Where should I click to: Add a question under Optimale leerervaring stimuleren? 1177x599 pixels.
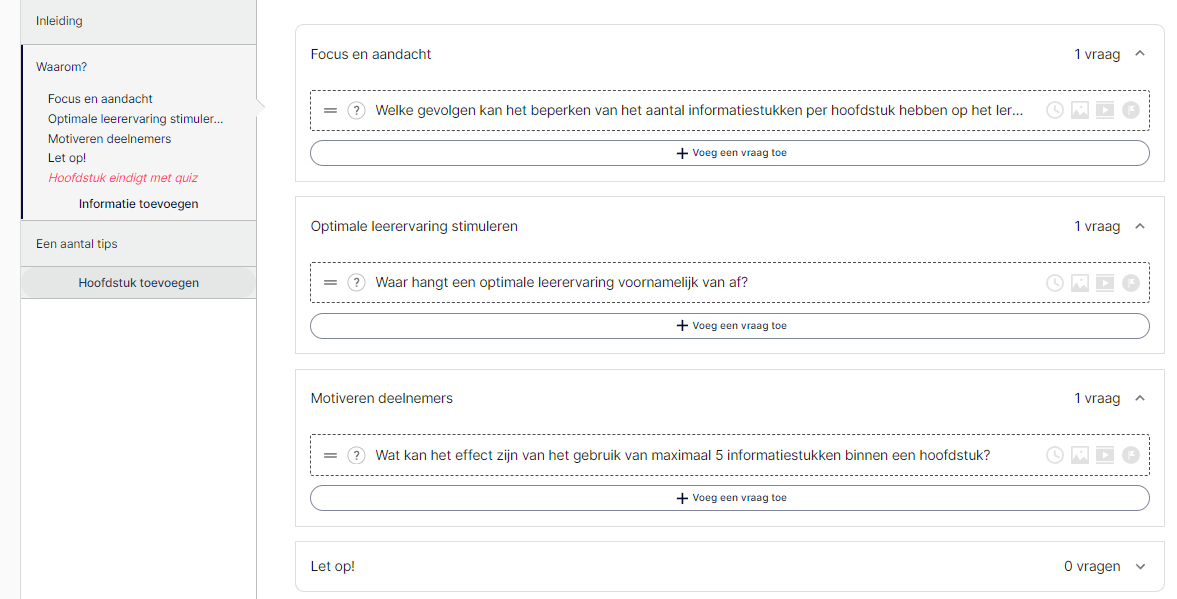pos(730,326)
